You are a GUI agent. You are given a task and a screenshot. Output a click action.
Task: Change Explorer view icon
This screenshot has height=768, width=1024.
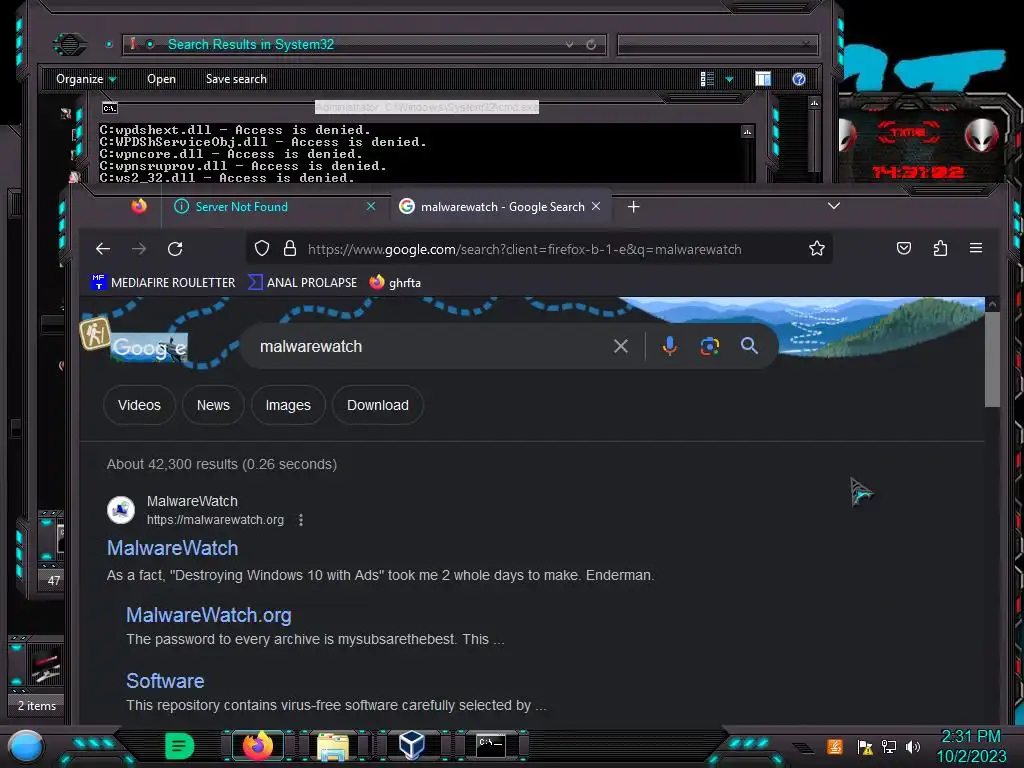tap(707, 79)
